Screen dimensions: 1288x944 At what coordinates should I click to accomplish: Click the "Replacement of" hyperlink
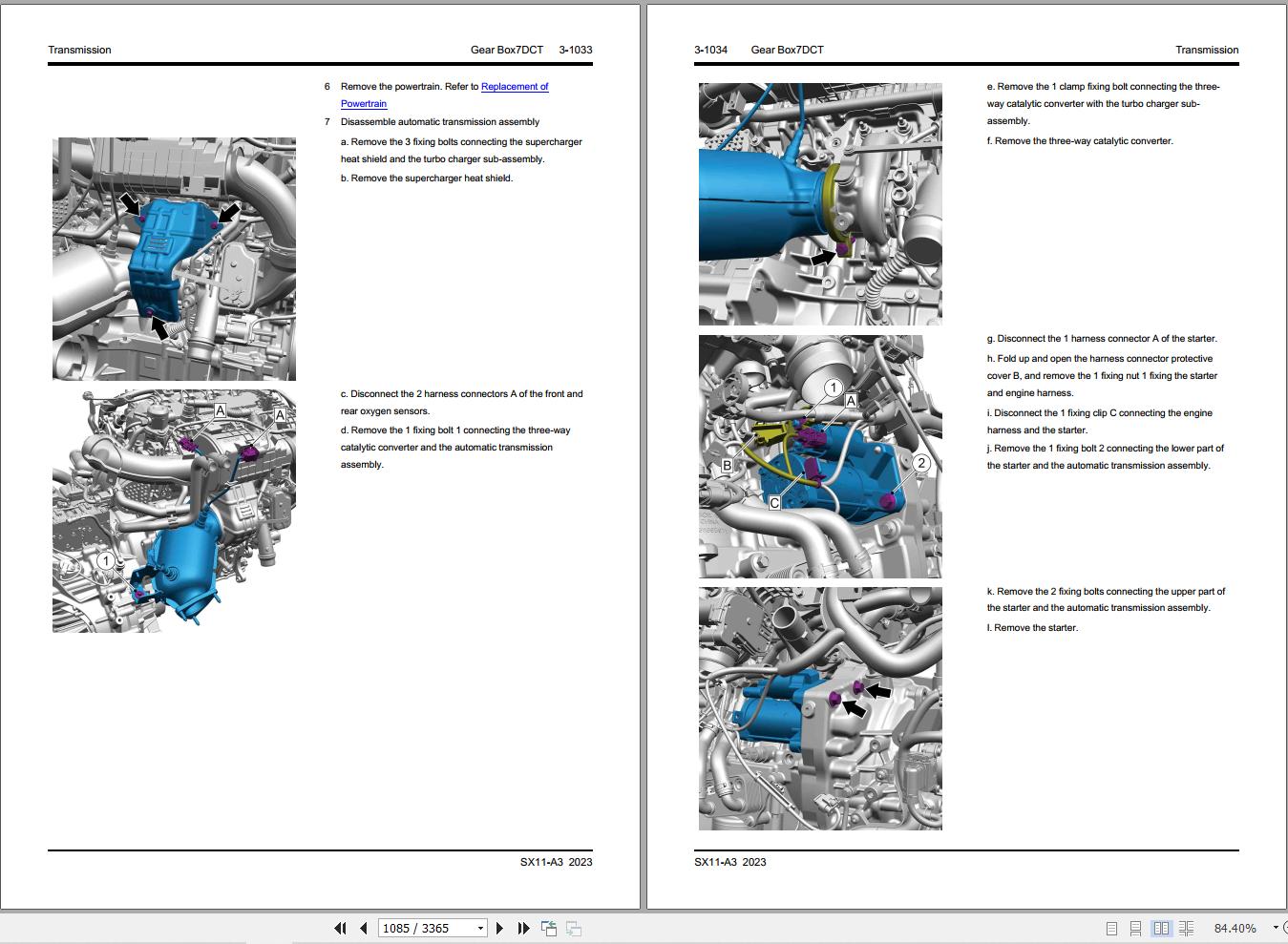click(515, 86)
